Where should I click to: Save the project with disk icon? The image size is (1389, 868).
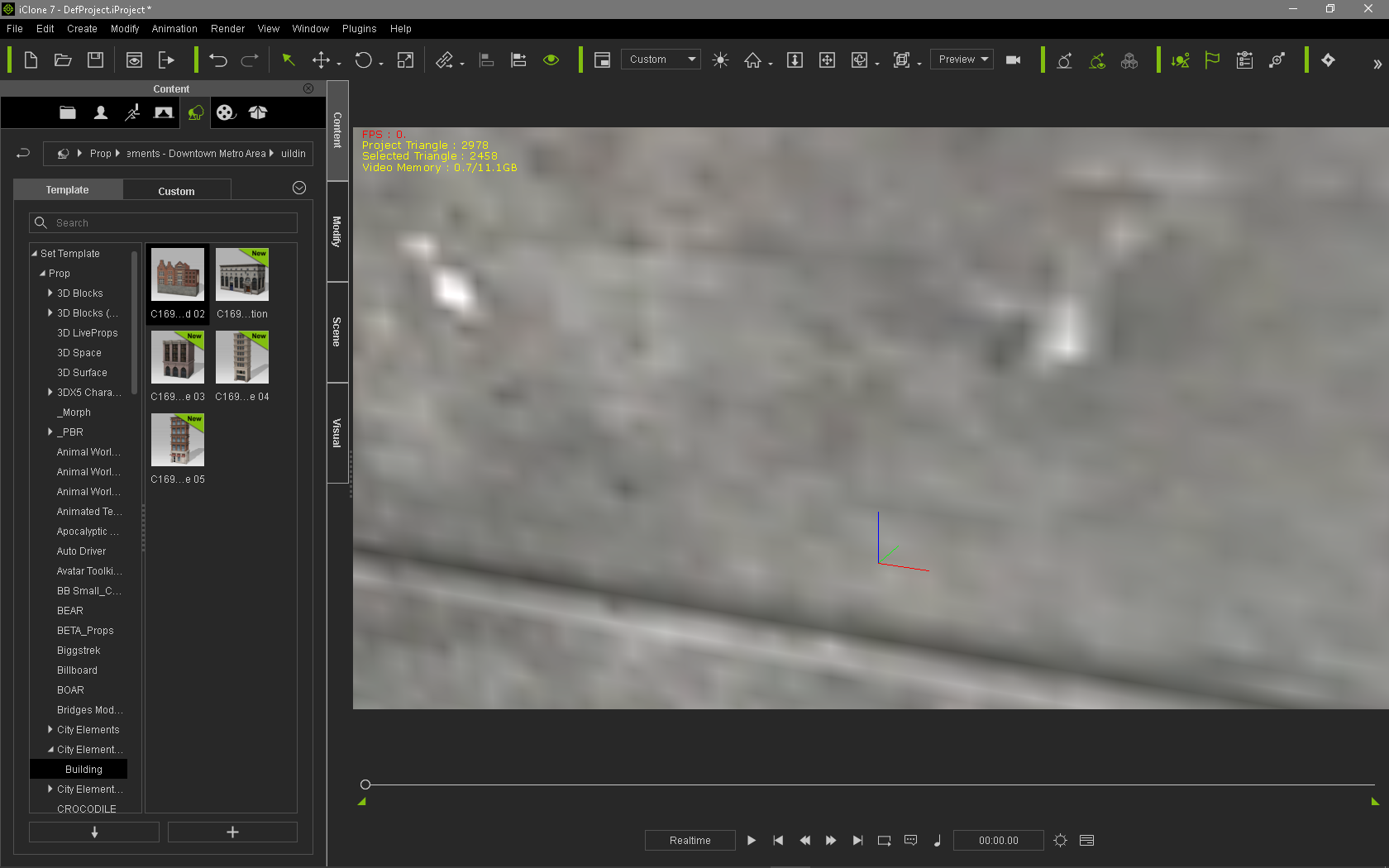pyautogui.click(x=96, y=60)
